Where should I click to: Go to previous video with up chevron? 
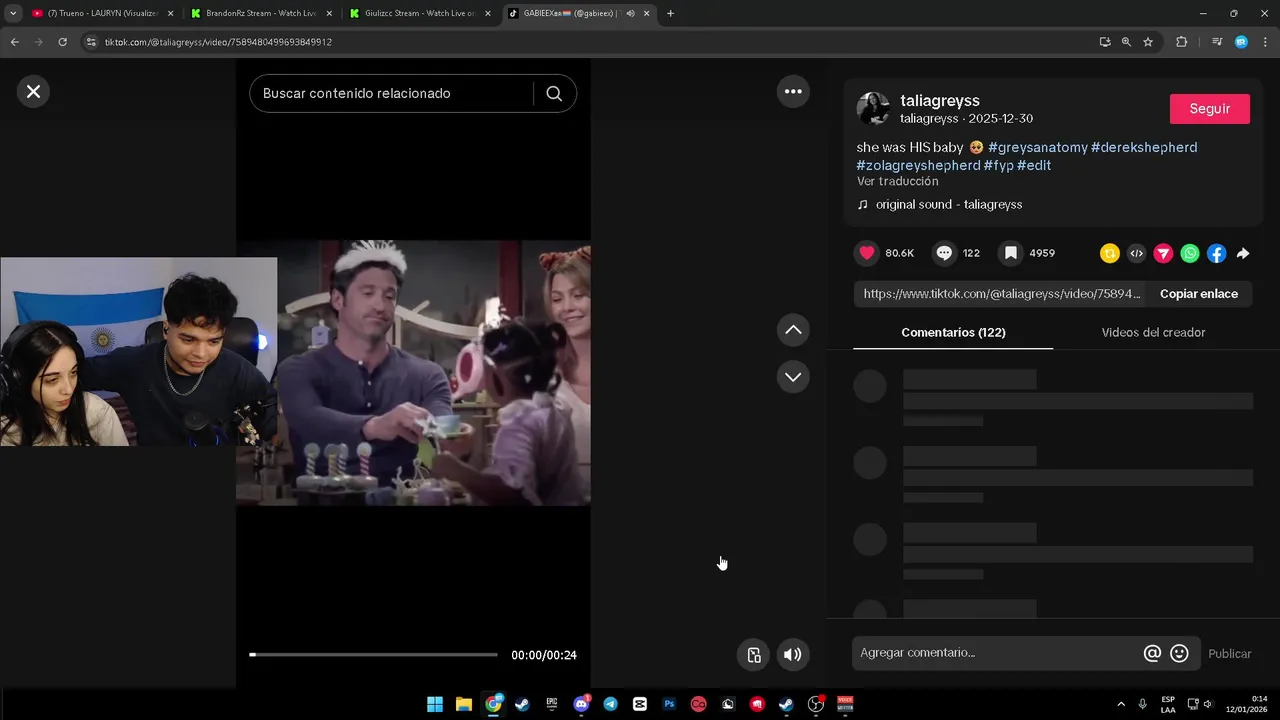[x=793, y=329]
